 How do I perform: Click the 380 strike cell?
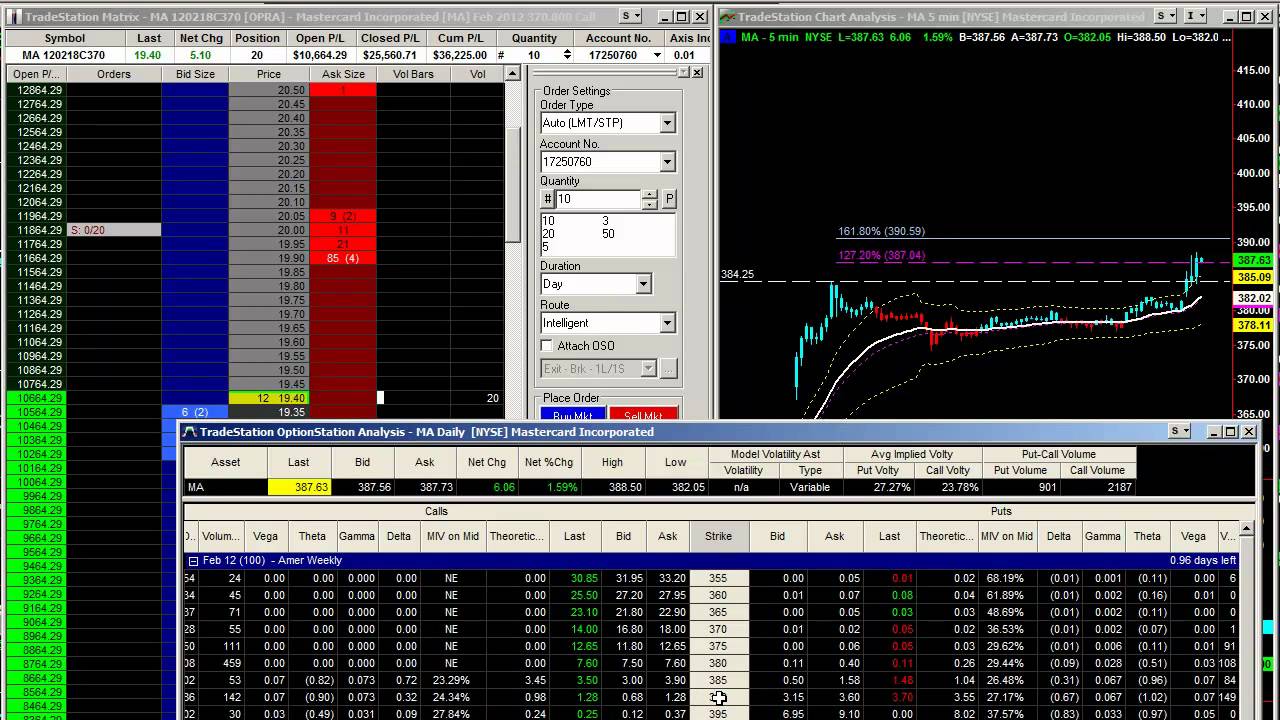[x=718, y=663]
